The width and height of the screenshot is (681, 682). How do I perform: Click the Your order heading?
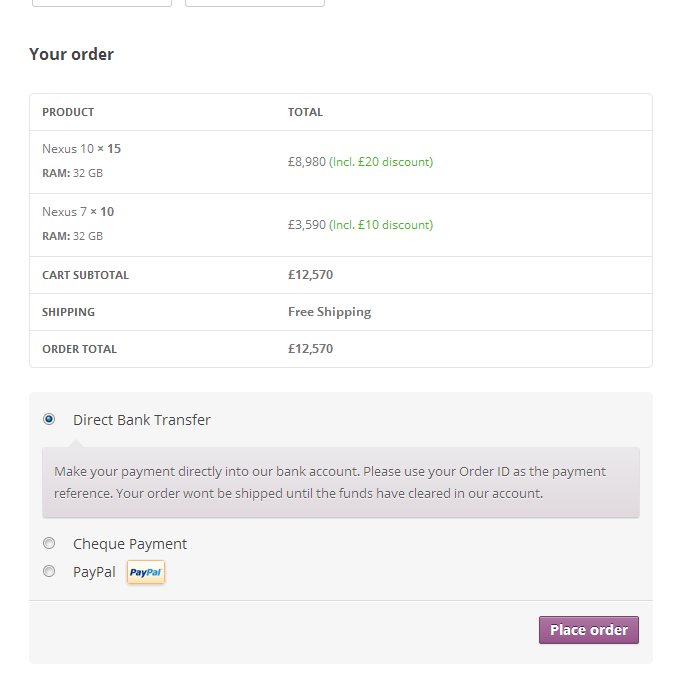pos(71,54)
